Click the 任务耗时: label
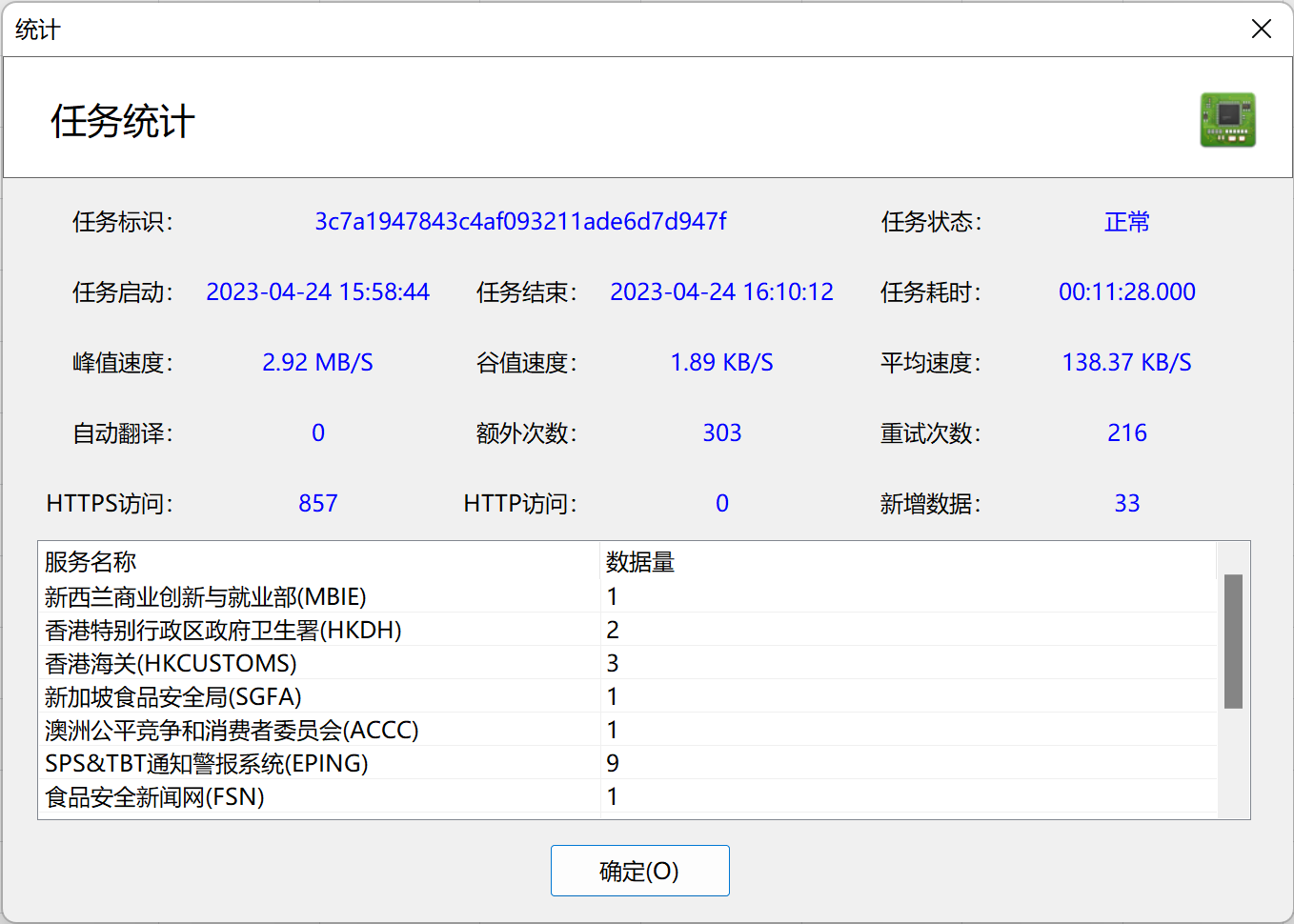Image resolution: width=1294 pixels, height=924 pixels. (931, 292)
